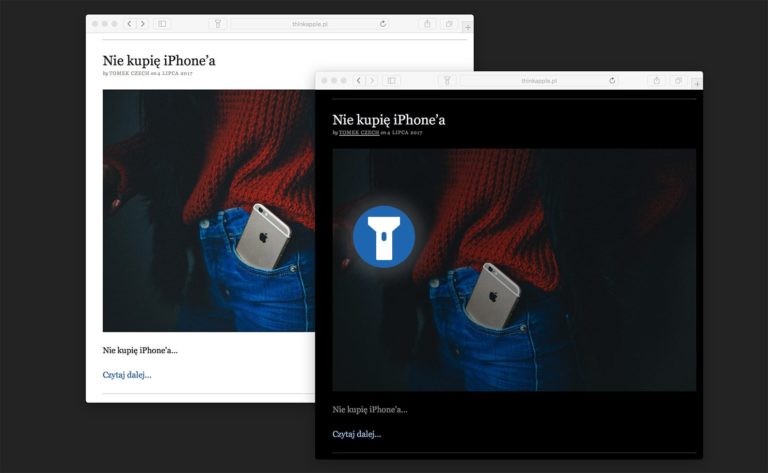Click flashlight extension icon in white window toolbar
This screenshot has width=768, height=473.
pyautogui.click(x=217, y=24)
